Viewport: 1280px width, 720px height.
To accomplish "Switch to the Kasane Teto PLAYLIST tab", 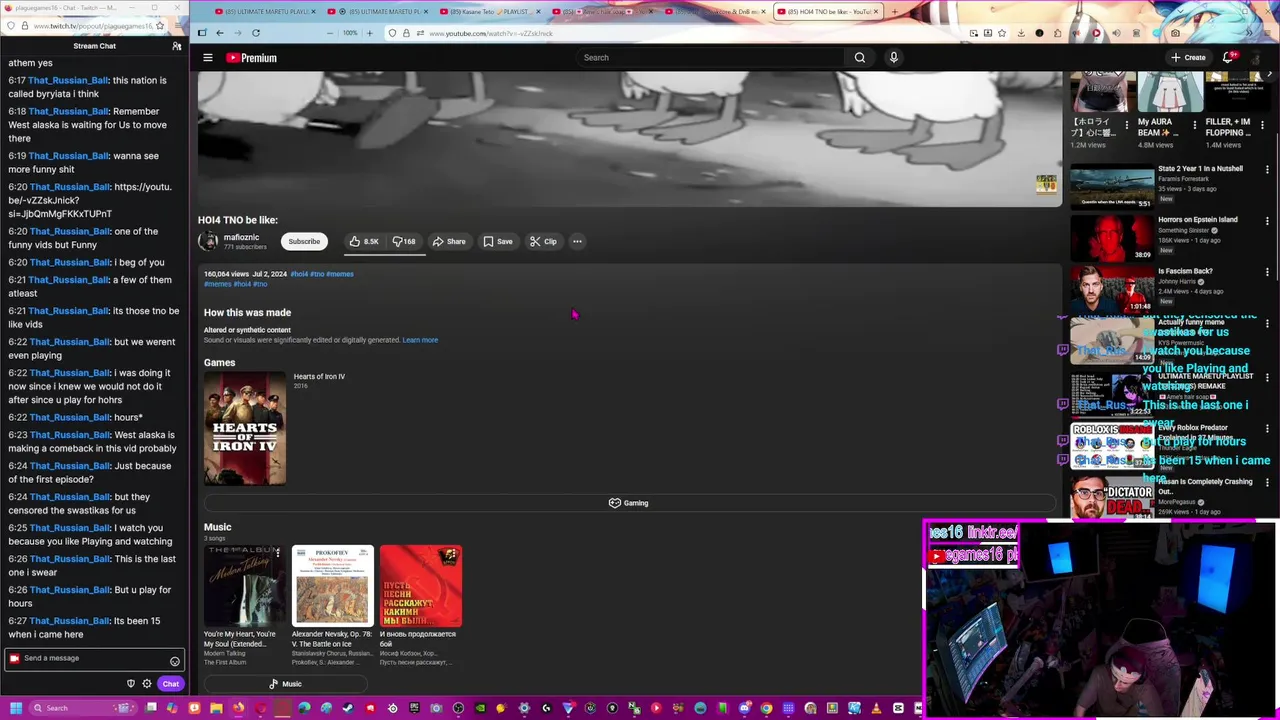I will pos(488,12).
